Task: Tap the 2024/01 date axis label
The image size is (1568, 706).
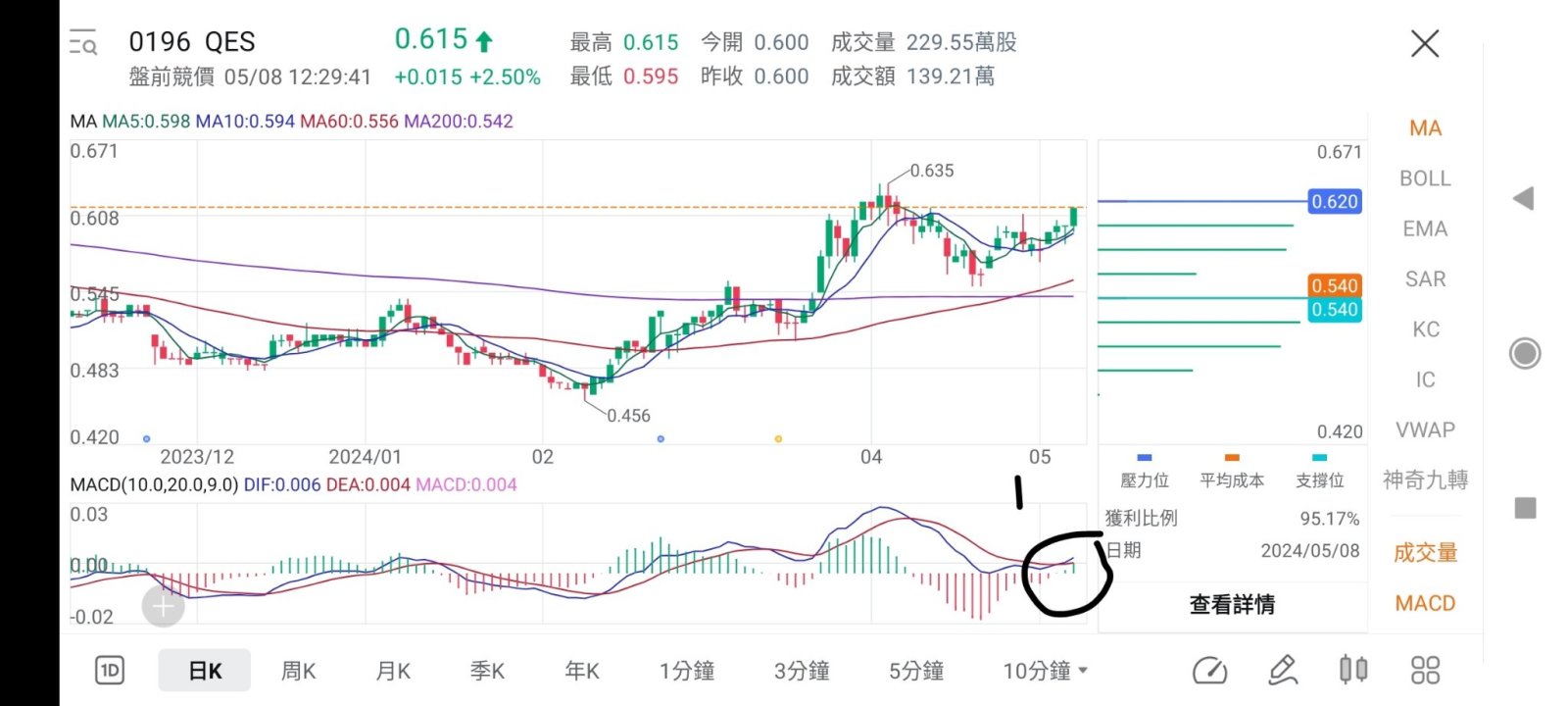Action: (365, 457)
